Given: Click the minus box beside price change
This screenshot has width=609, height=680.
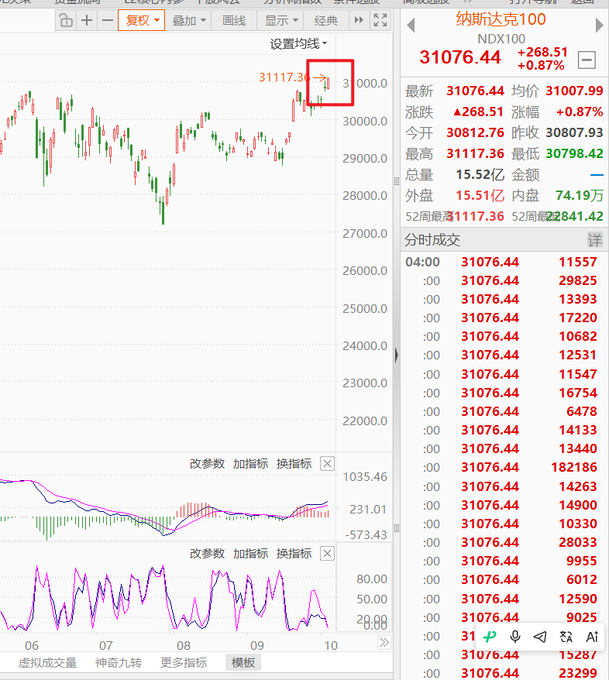Looking at the screenshot, I should click(587, 60).
